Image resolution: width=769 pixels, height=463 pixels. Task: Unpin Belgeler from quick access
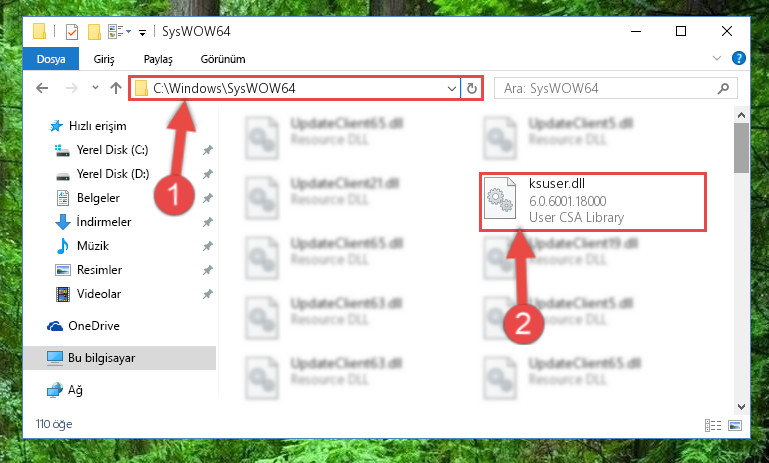[x=208, y=198]
